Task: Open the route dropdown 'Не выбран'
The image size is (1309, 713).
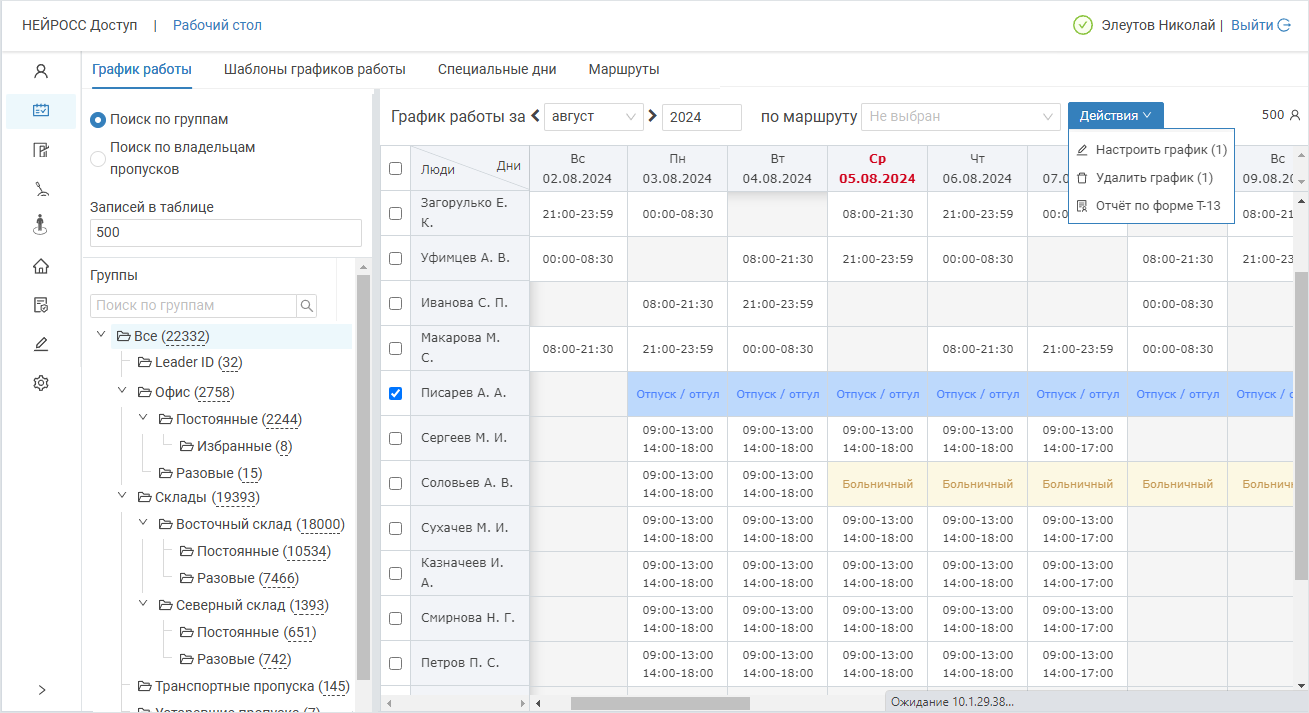Action: tap(960, 117)
